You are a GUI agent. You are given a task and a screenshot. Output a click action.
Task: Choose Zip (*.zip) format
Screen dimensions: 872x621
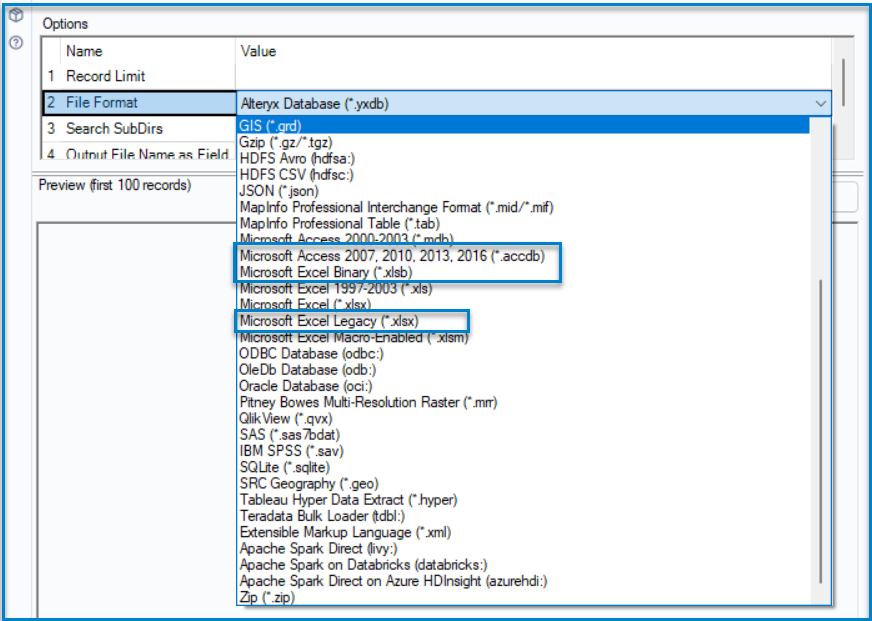pyautogui.click(x=267, y=597)
